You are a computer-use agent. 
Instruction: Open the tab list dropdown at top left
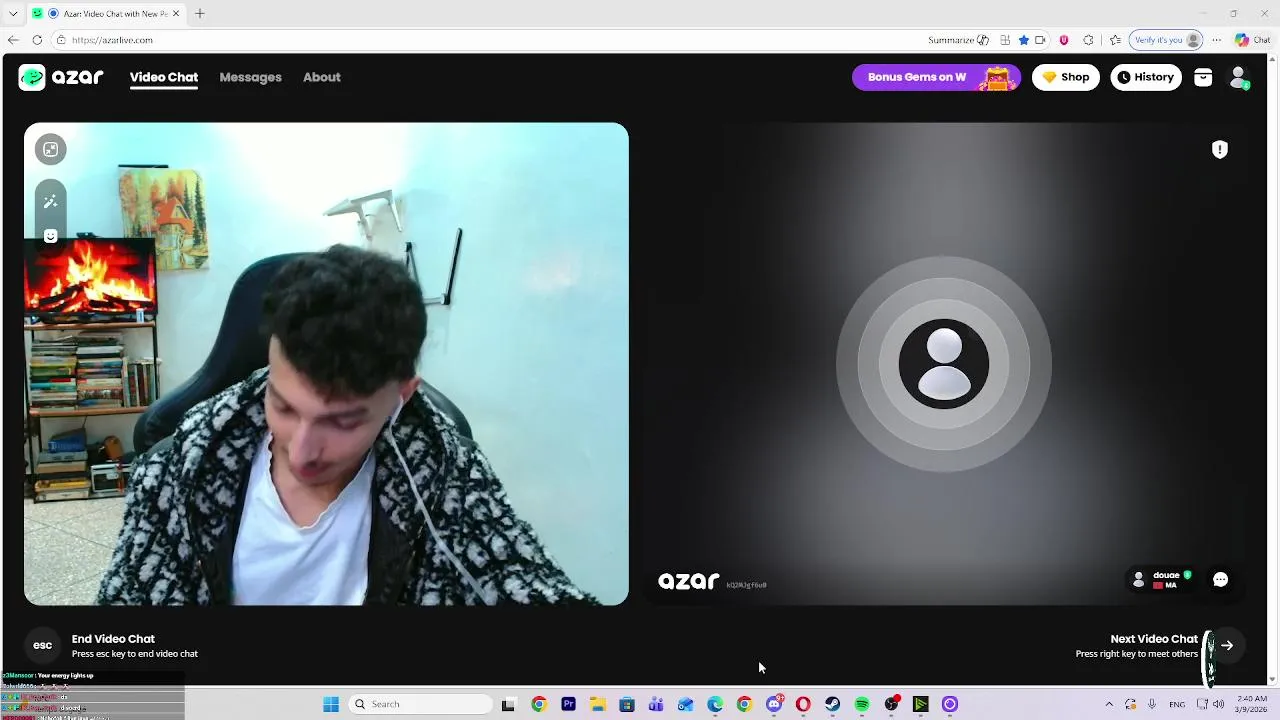[13, 14]
